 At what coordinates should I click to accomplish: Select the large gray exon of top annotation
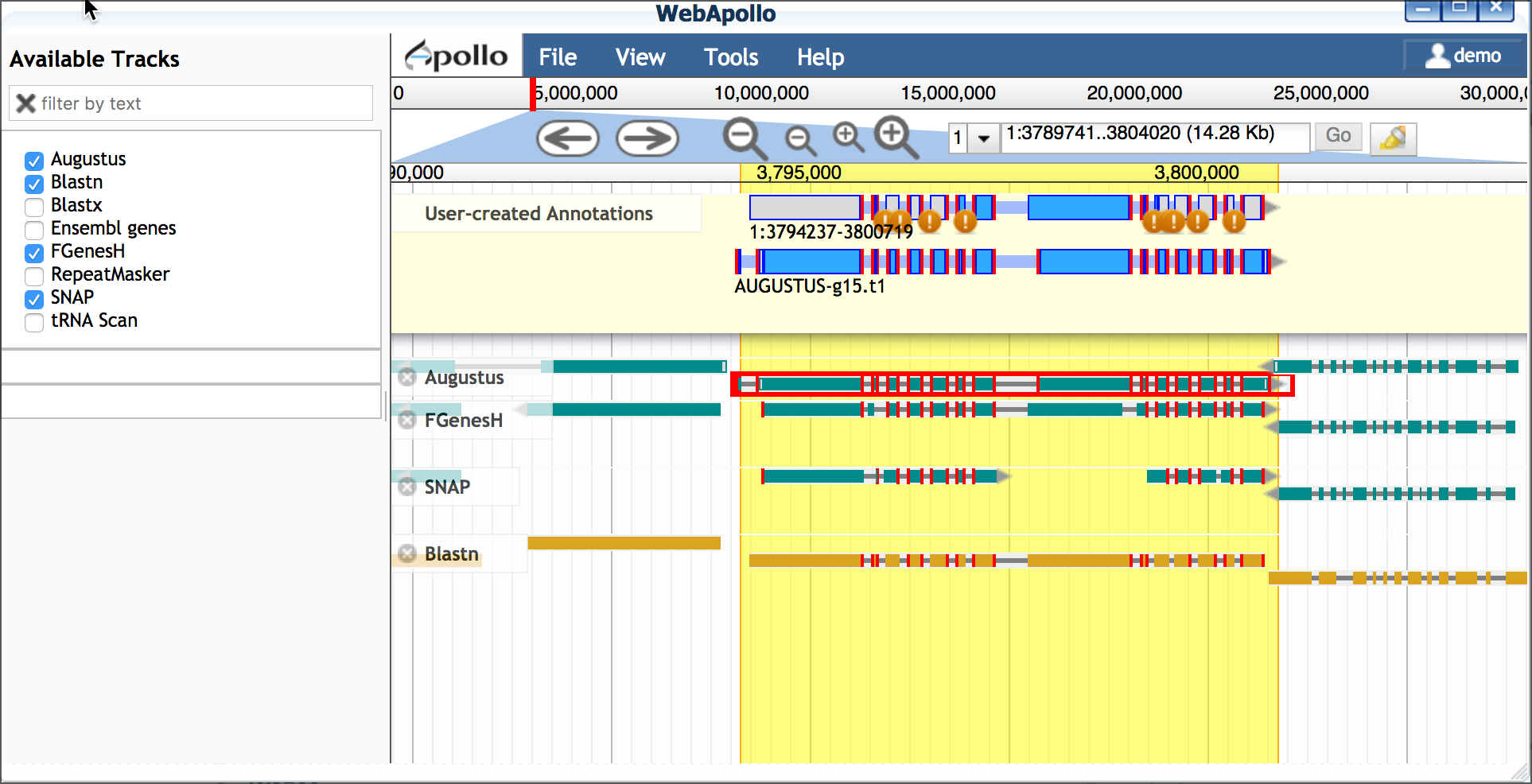coord(805,208)
